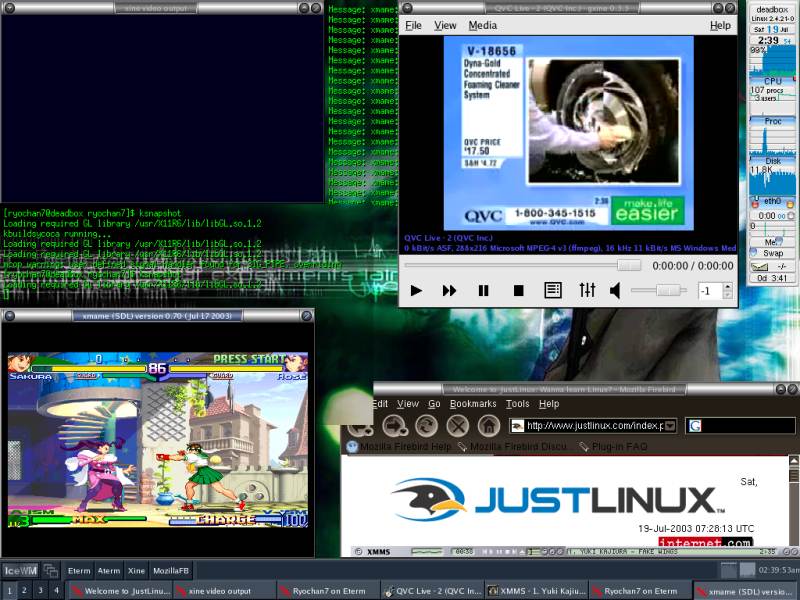Activate the xmame (SDL) taskbar entry
800x600 pixels.
point(745,591)
